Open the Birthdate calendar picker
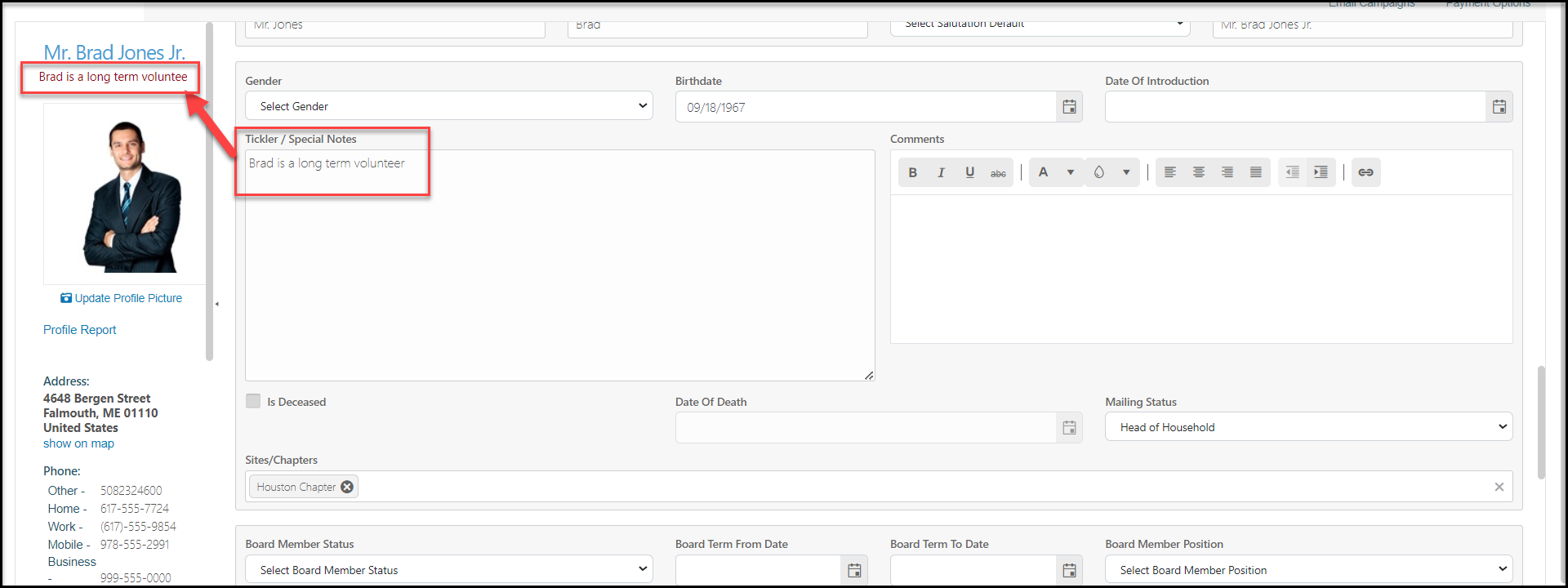1568x588 pixels. pos(1069,107)
